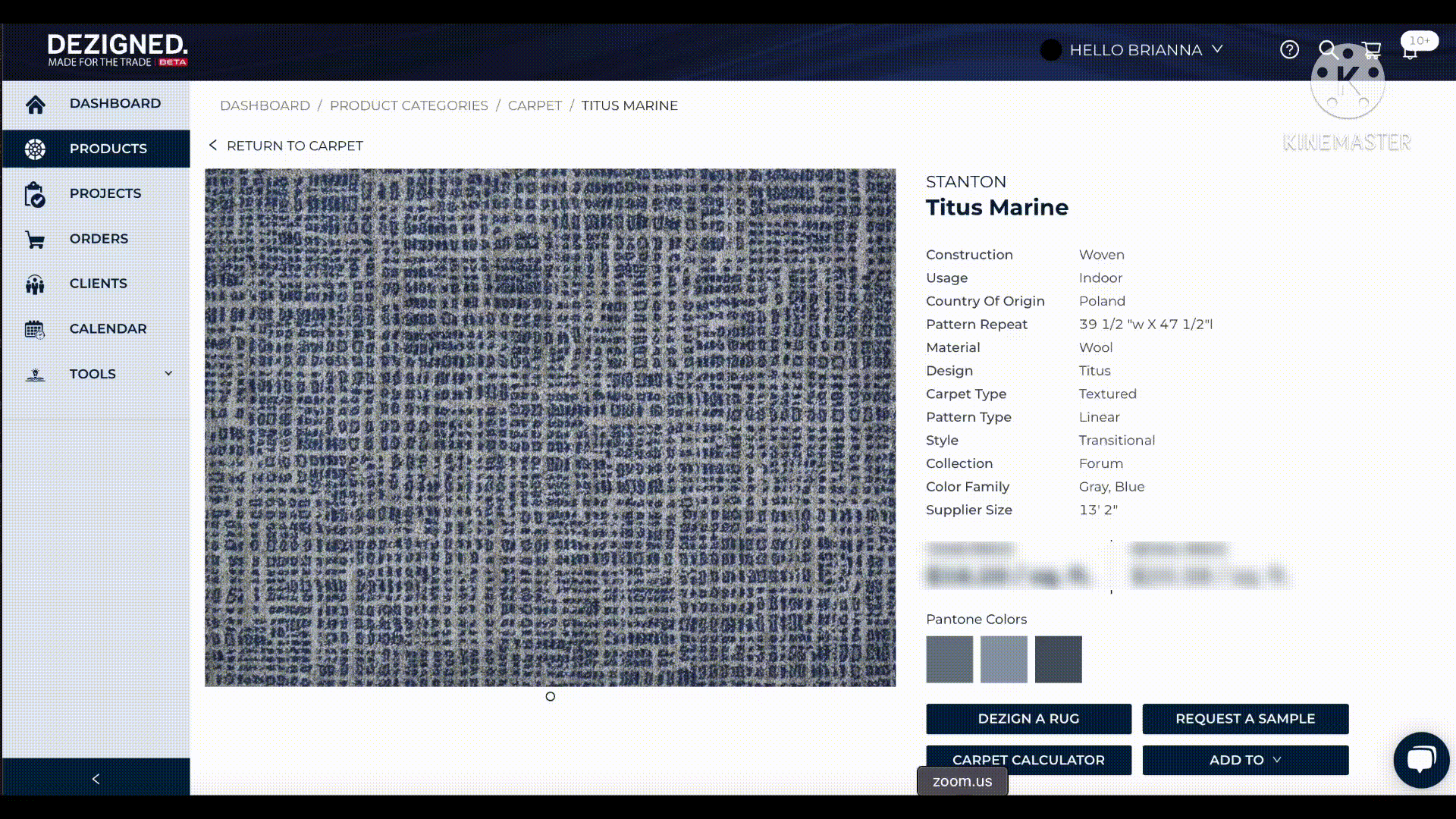Image resolution: width=1456 pixels, height=819 pixels.
Task: Click the Wool material value
Action: click(x=1096, y=347)
